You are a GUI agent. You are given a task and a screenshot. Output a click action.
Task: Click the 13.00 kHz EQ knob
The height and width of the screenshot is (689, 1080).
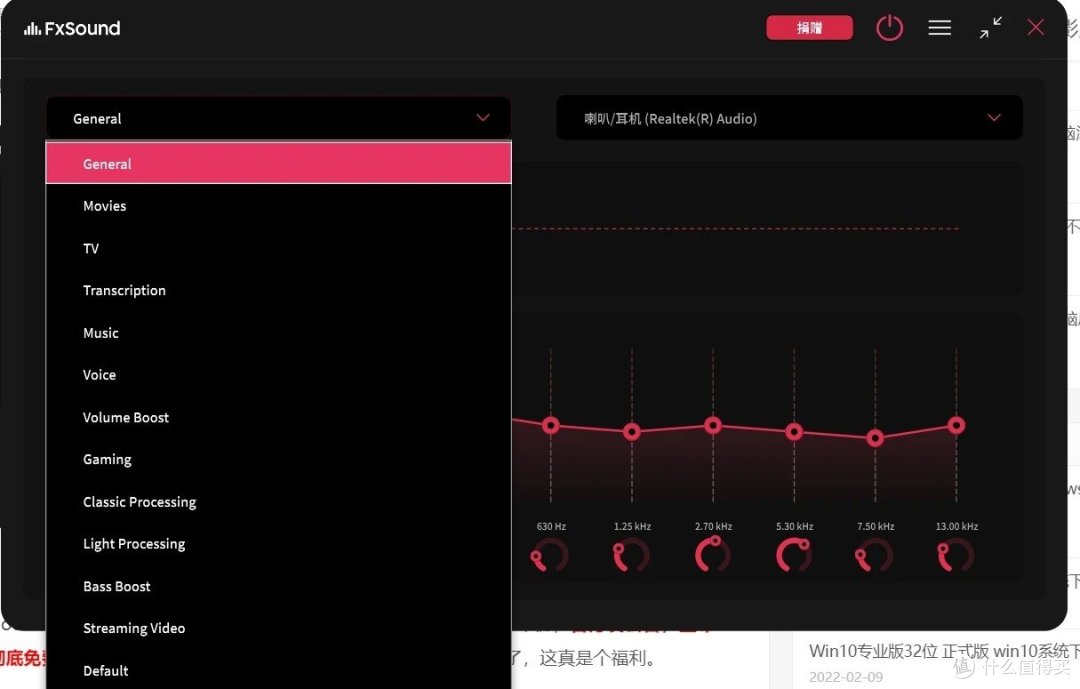955,554
